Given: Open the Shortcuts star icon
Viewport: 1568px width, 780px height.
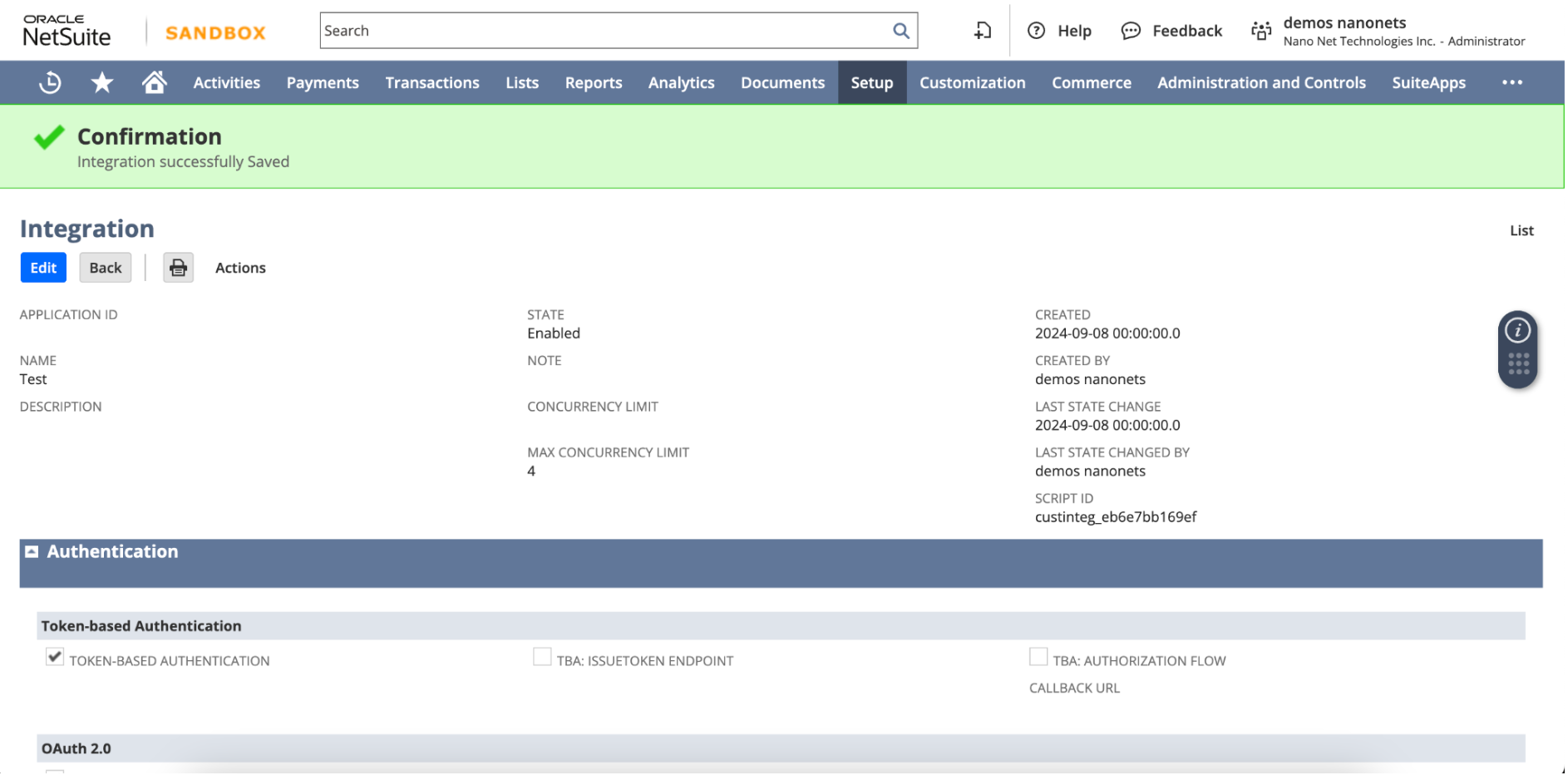Looking at the screenshot, I should (102, 82).
